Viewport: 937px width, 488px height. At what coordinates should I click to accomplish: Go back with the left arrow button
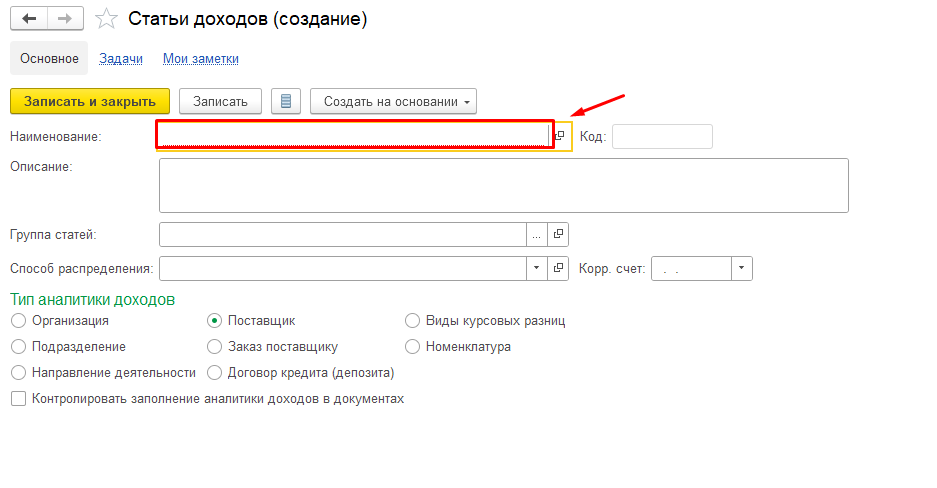(29, 19)
